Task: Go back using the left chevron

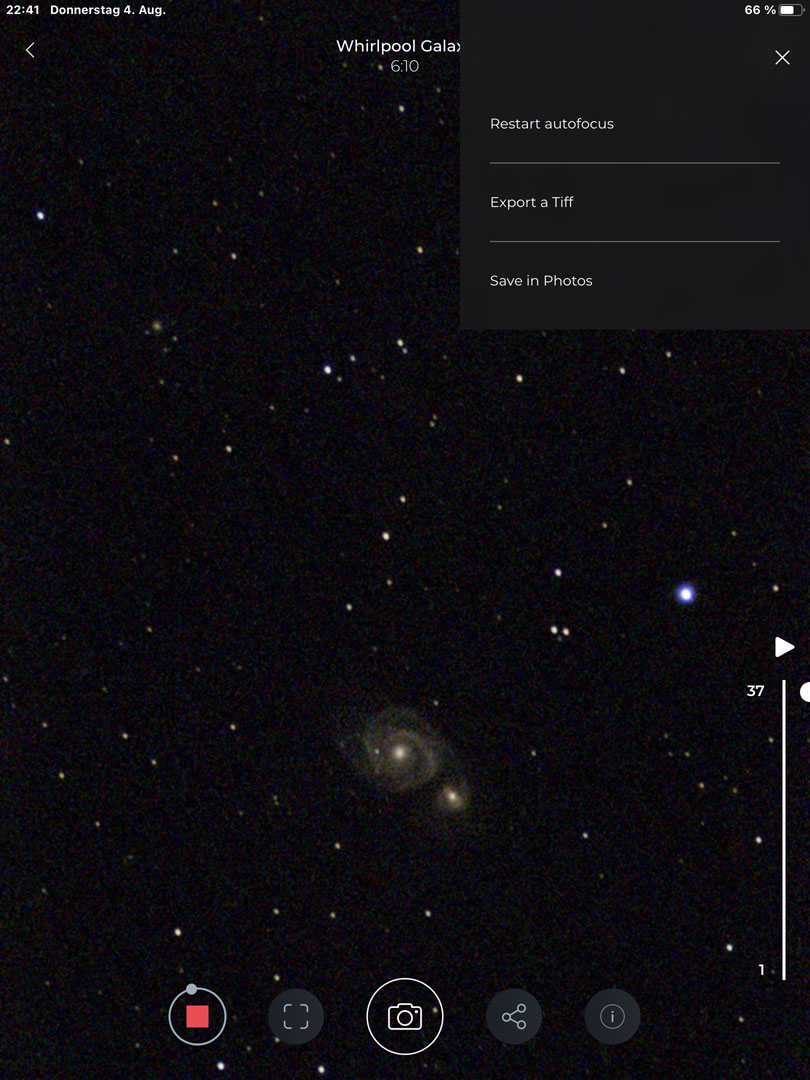Action: (30, 50)
